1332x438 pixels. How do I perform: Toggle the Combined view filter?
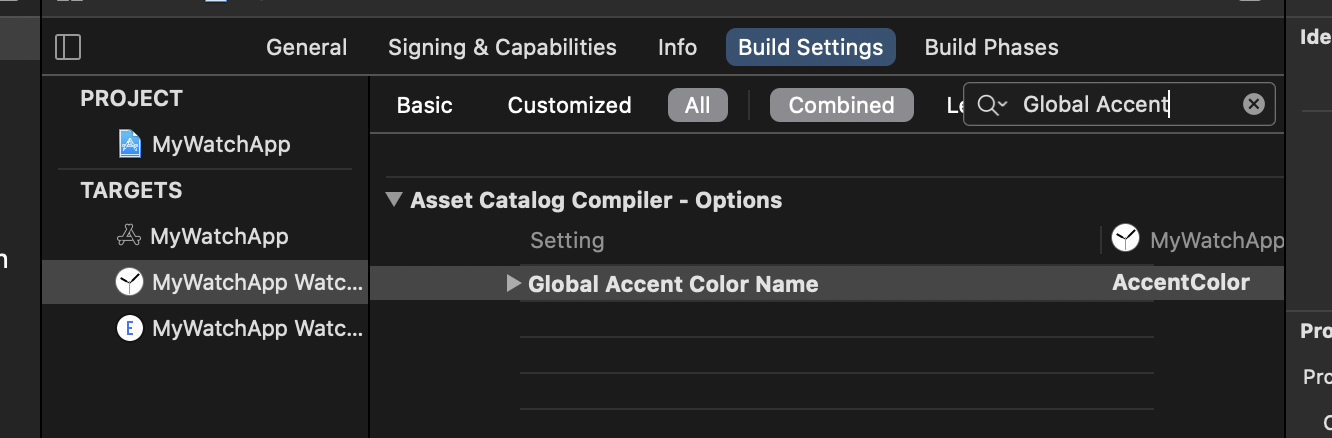(x=841, y=105)
